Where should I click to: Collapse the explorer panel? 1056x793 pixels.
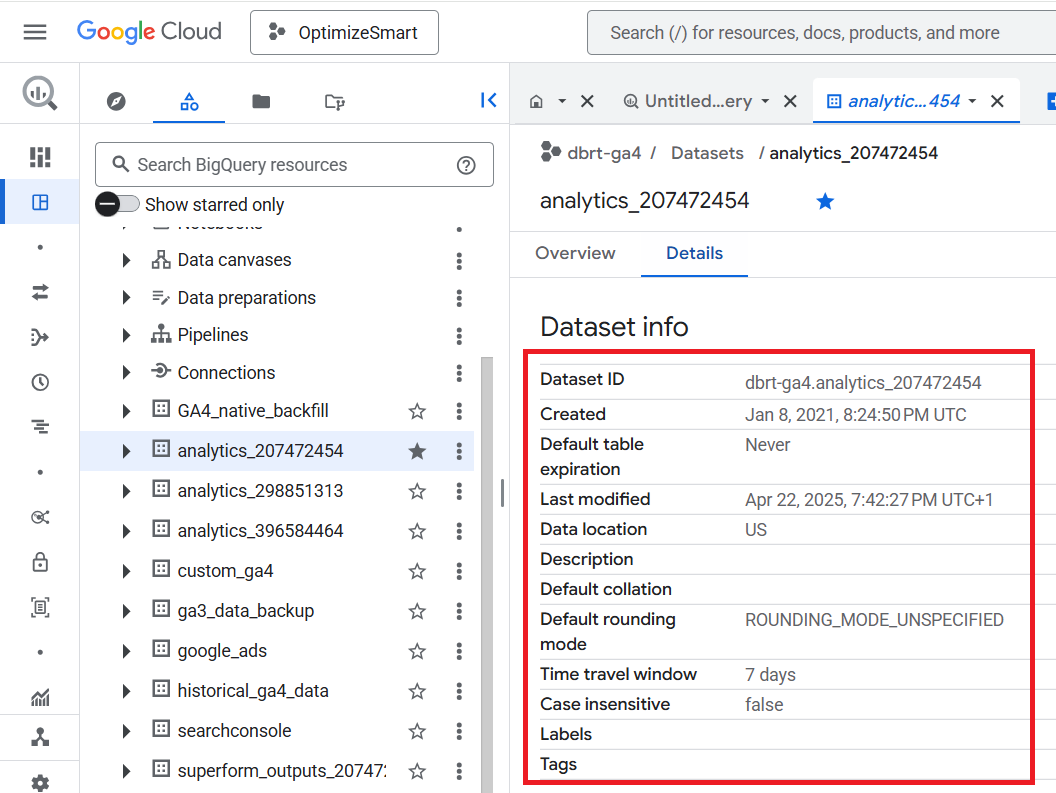tap(488, 100)
